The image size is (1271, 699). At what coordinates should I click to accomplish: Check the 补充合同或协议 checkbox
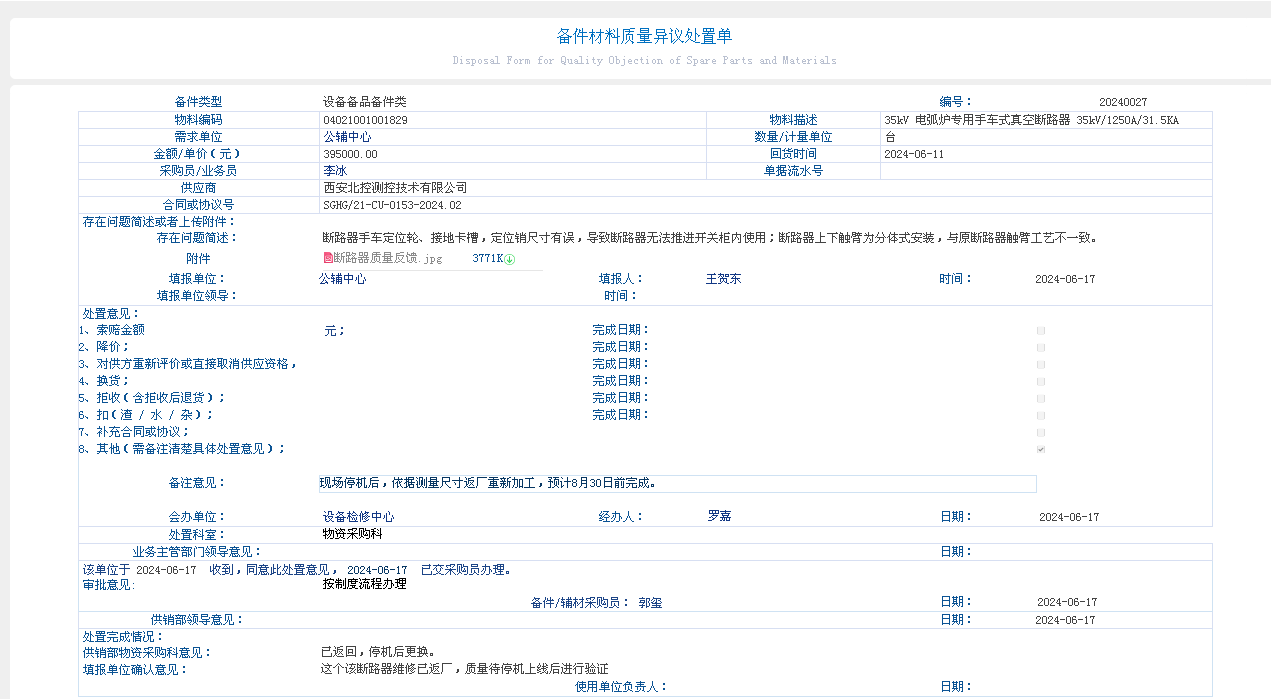1040,432
